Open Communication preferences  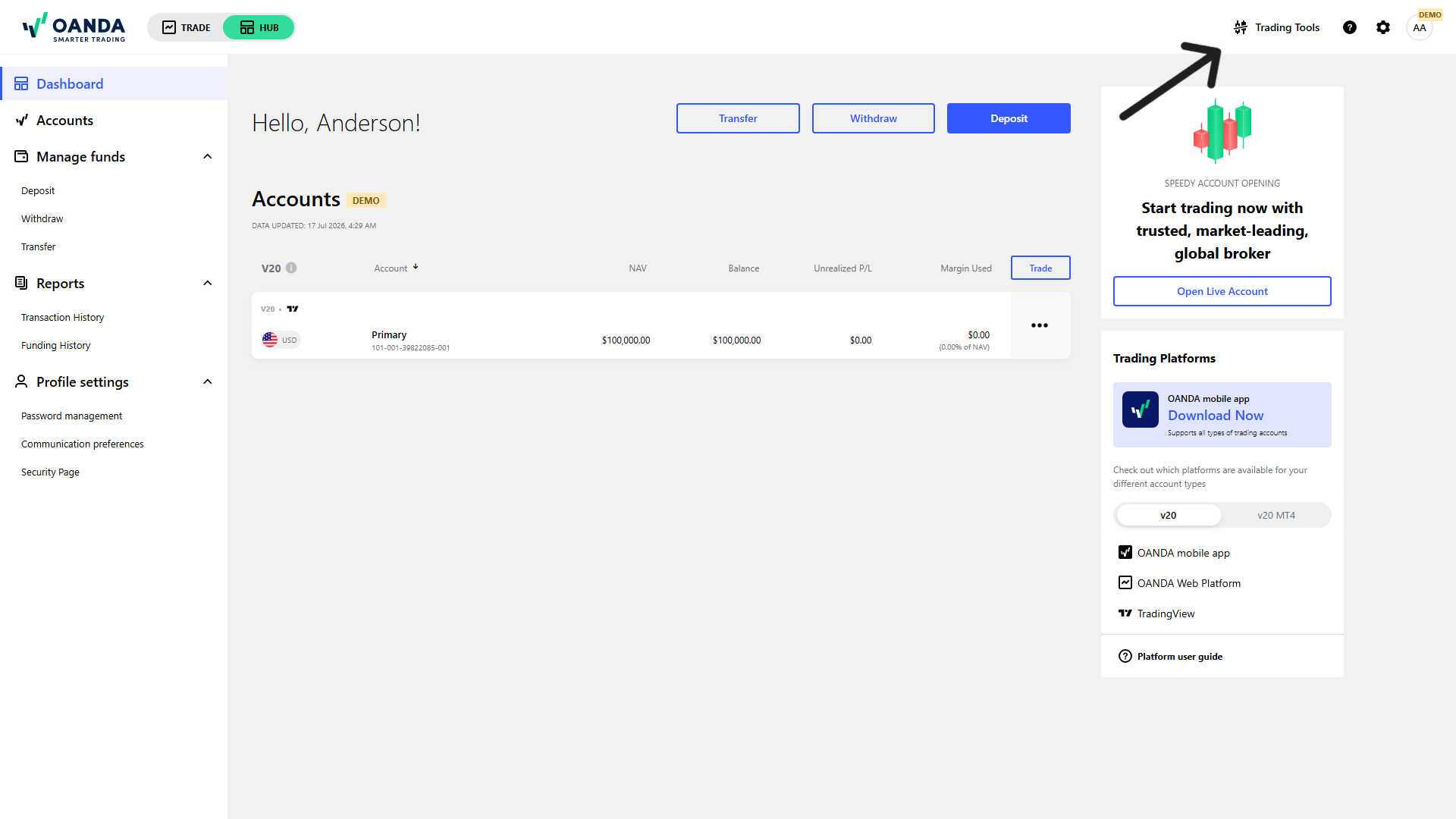[83, 444]
